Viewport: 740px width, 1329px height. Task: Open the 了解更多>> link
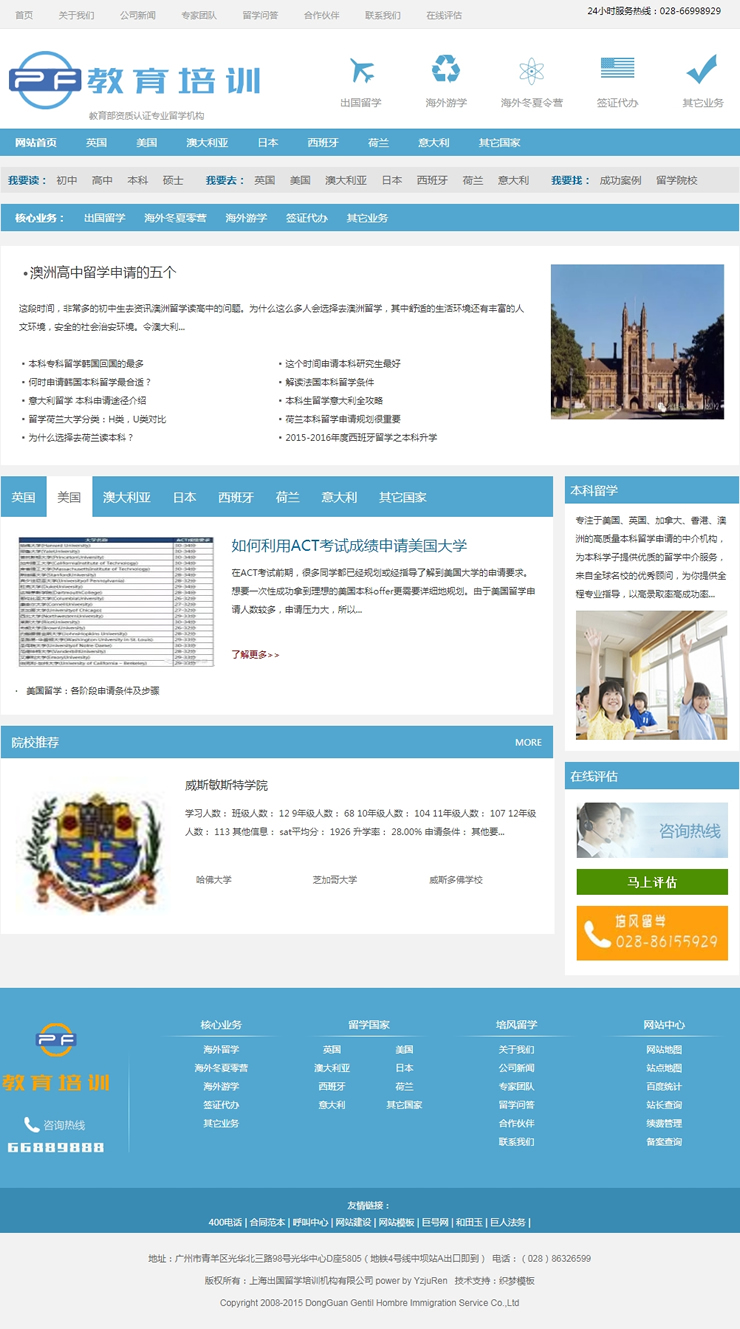point(255,654)
